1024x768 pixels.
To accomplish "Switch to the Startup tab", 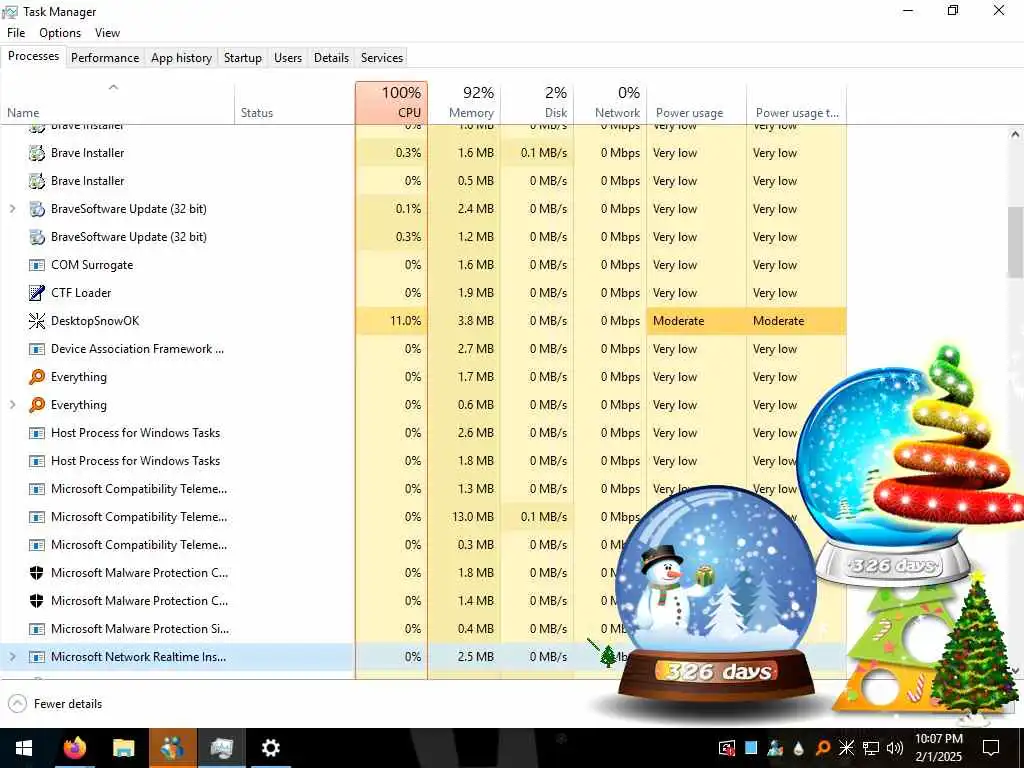I will [x=243, y=57].
